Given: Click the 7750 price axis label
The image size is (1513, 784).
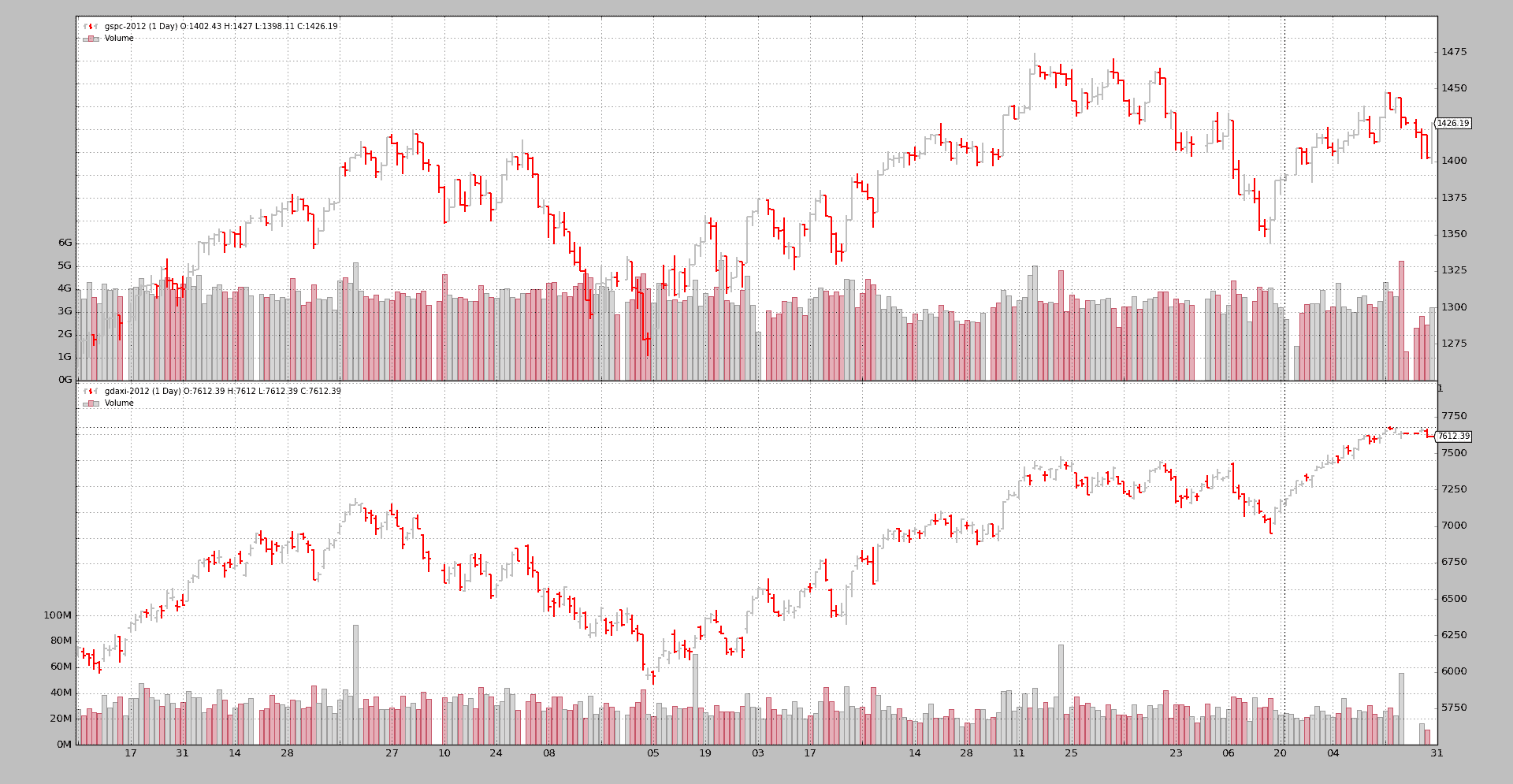Looking at the screenshot, I should [1454, 416].
